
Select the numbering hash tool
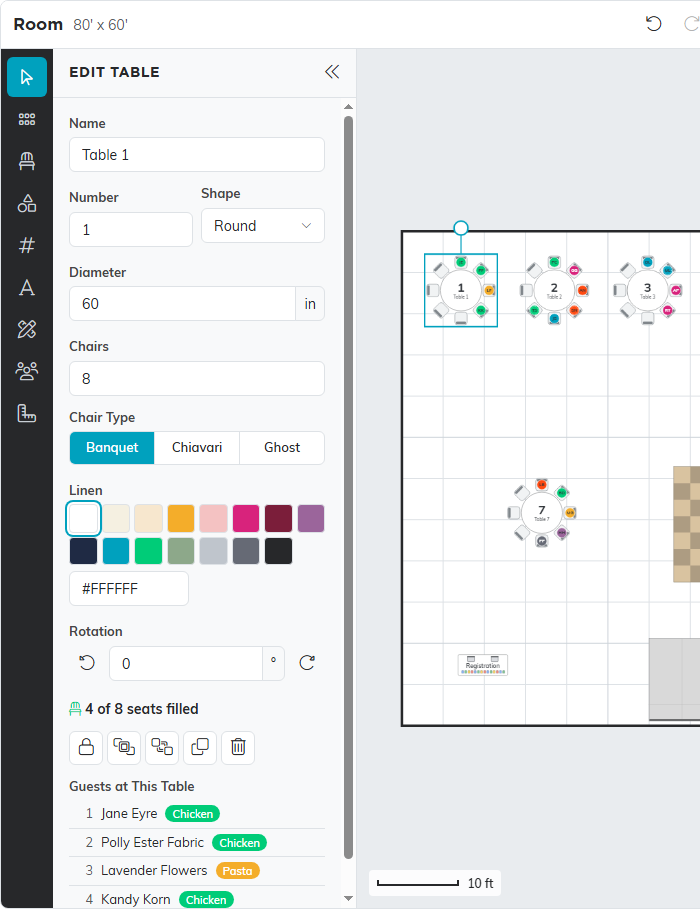[x=27, y=245]
